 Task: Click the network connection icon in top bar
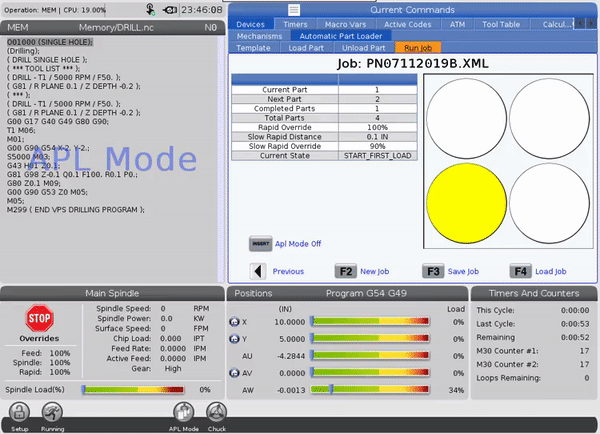point(151,9)
